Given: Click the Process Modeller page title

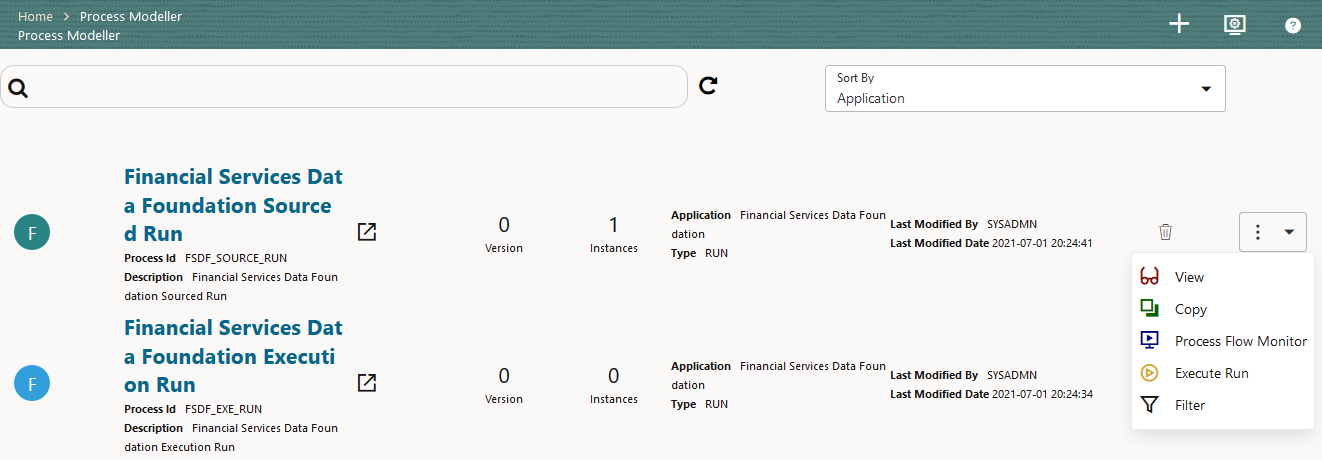Looking at the screenshot, I should click(x=69, y=36).
